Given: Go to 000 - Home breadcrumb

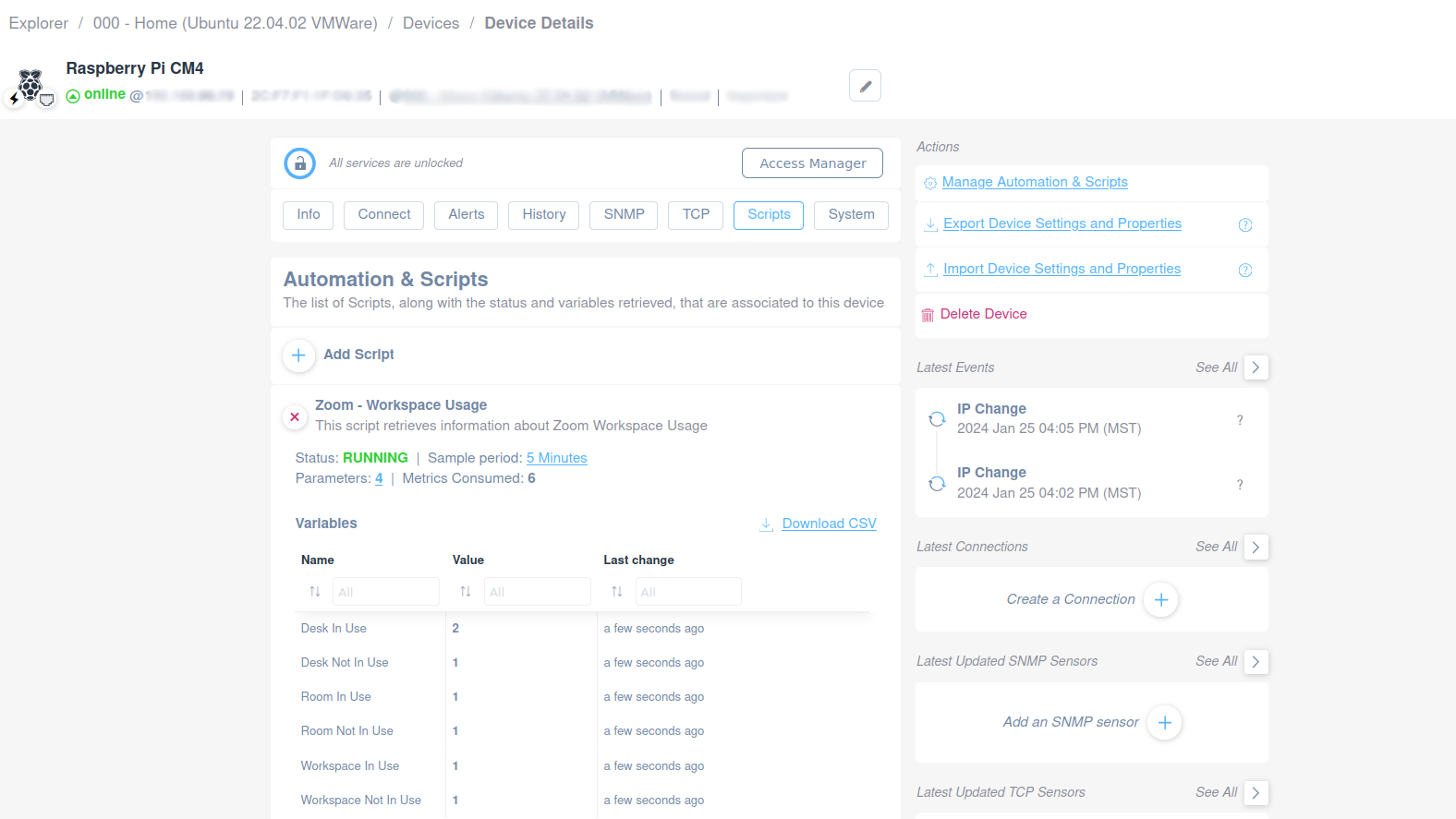Looking at the screenshot, I should pyautogui.click(x=236, y=24).
